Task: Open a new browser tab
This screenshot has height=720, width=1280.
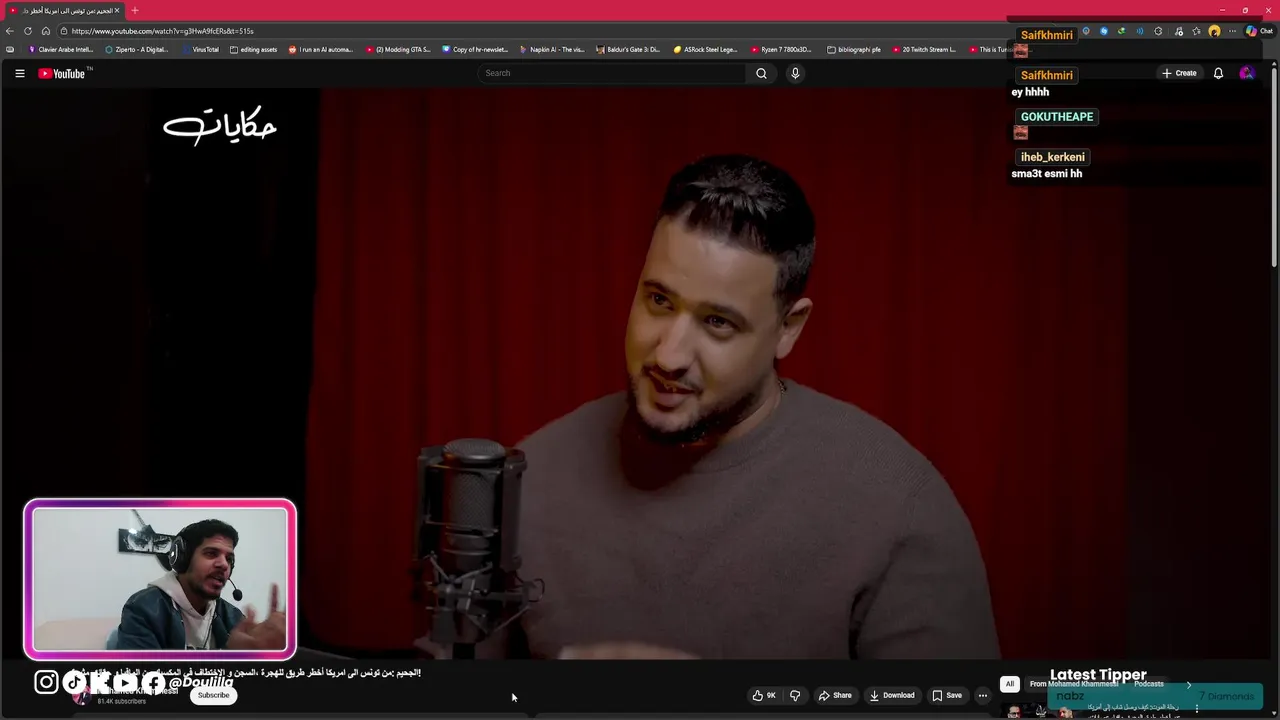Action: [135, 10]
